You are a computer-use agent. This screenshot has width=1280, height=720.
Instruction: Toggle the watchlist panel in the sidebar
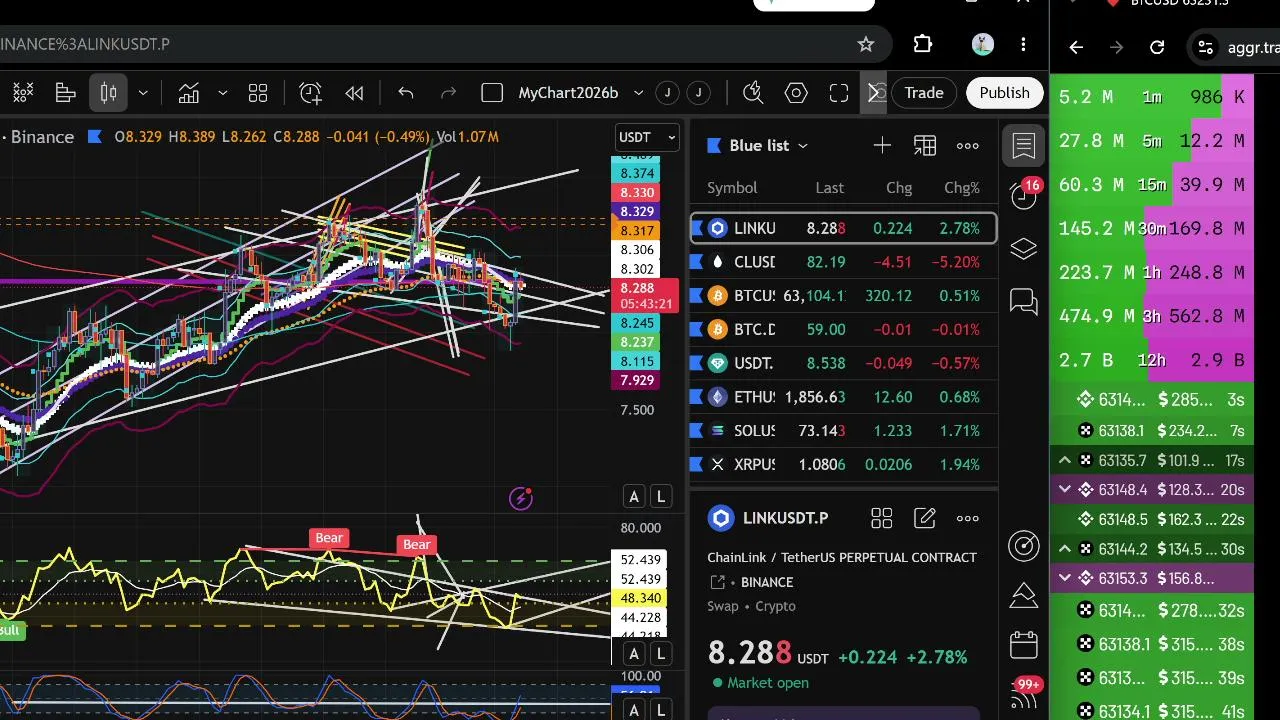(x=1024, y=146)
